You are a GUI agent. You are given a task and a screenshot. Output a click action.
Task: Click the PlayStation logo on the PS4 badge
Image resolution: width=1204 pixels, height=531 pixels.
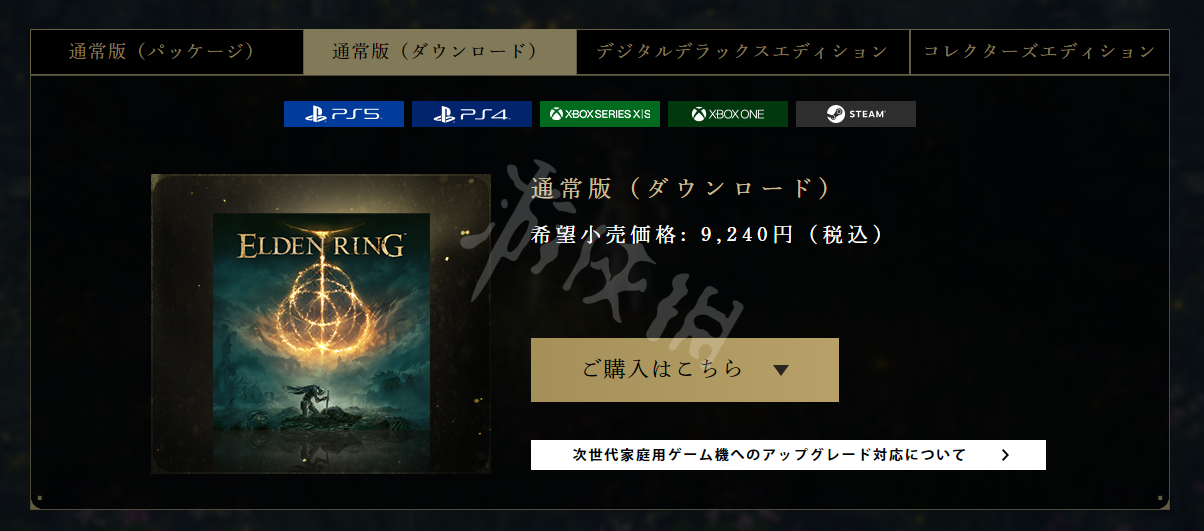[x=445, y=114]
